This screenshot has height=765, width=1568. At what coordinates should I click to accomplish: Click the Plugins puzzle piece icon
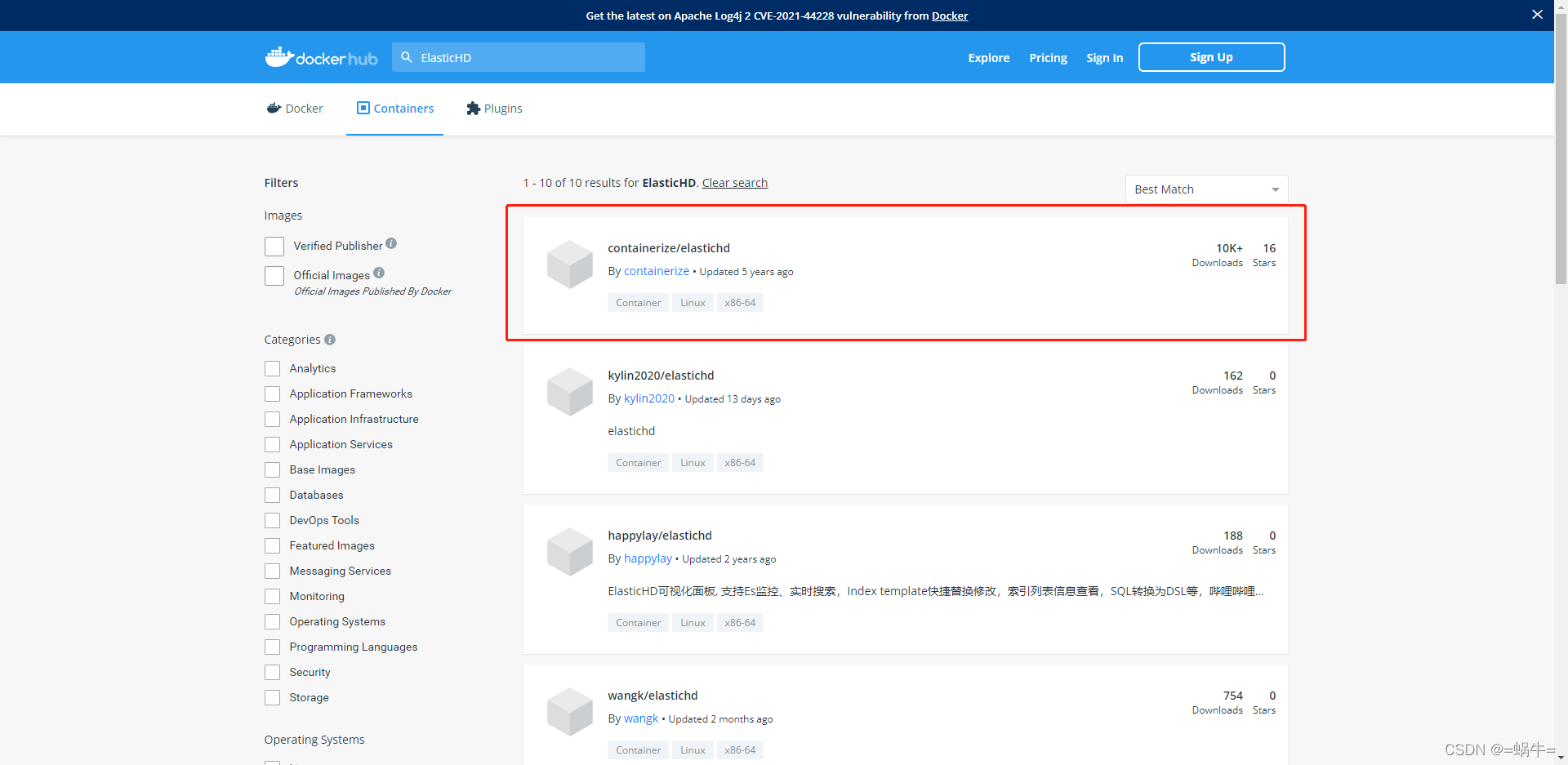(473, 108)
